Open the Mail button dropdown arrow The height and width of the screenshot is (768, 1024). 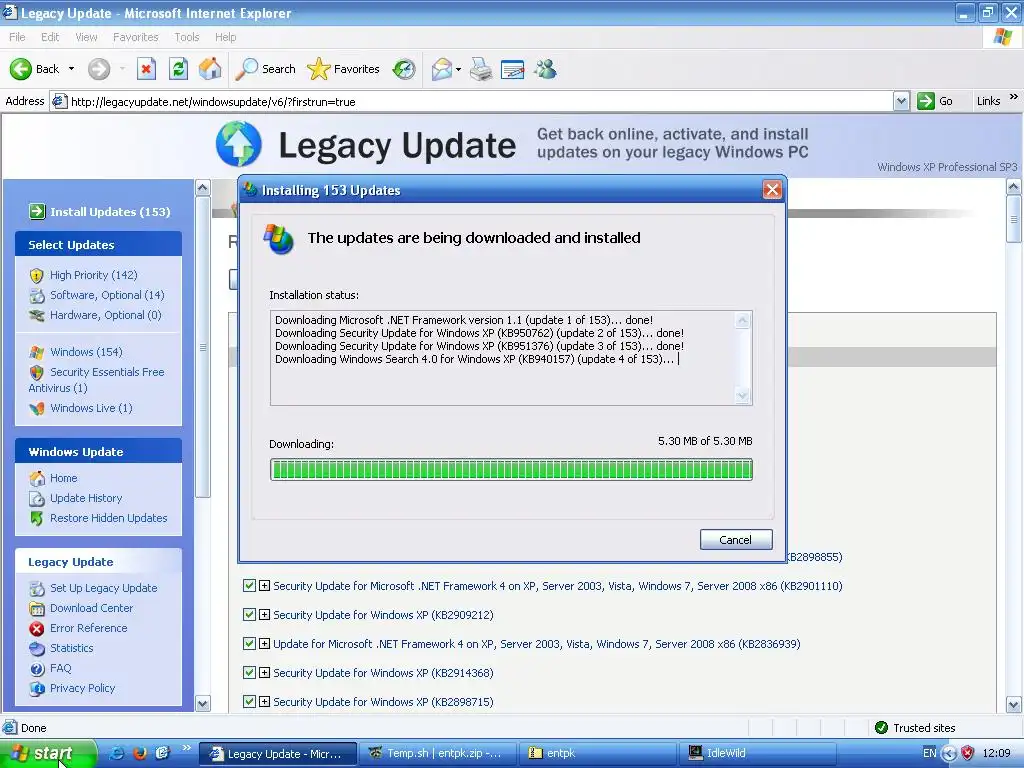pyautogui.click(x=458, y=69)
